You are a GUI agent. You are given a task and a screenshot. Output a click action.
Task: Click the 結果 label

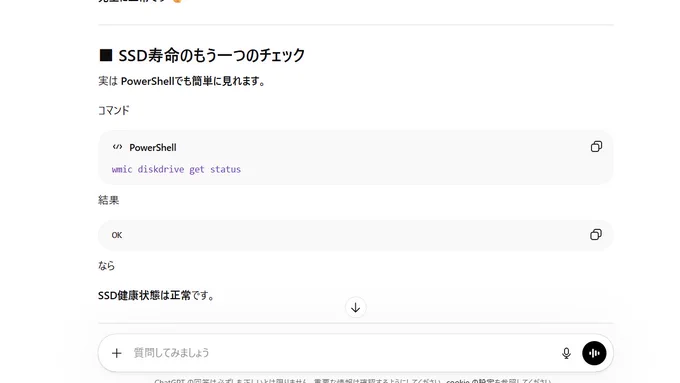pyautogui.click(x=108, y=200)
